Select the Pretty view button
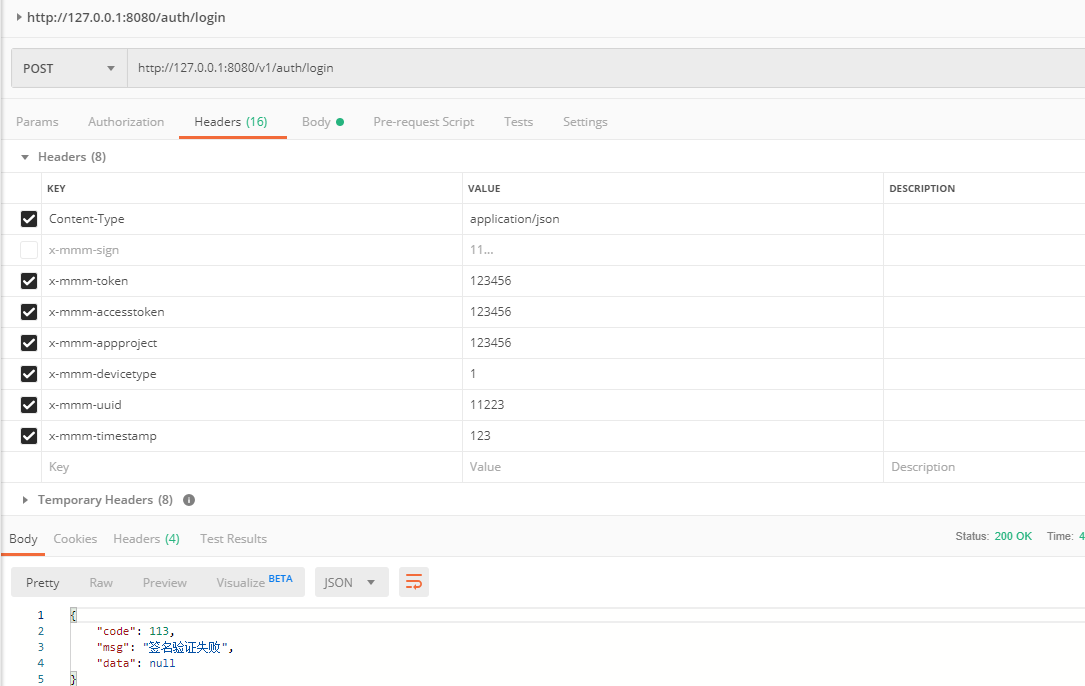1085x686 pixels. 42,583
